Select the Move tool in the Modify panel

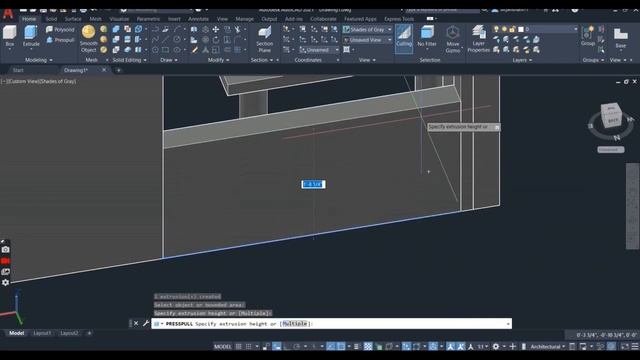point(216,29)
